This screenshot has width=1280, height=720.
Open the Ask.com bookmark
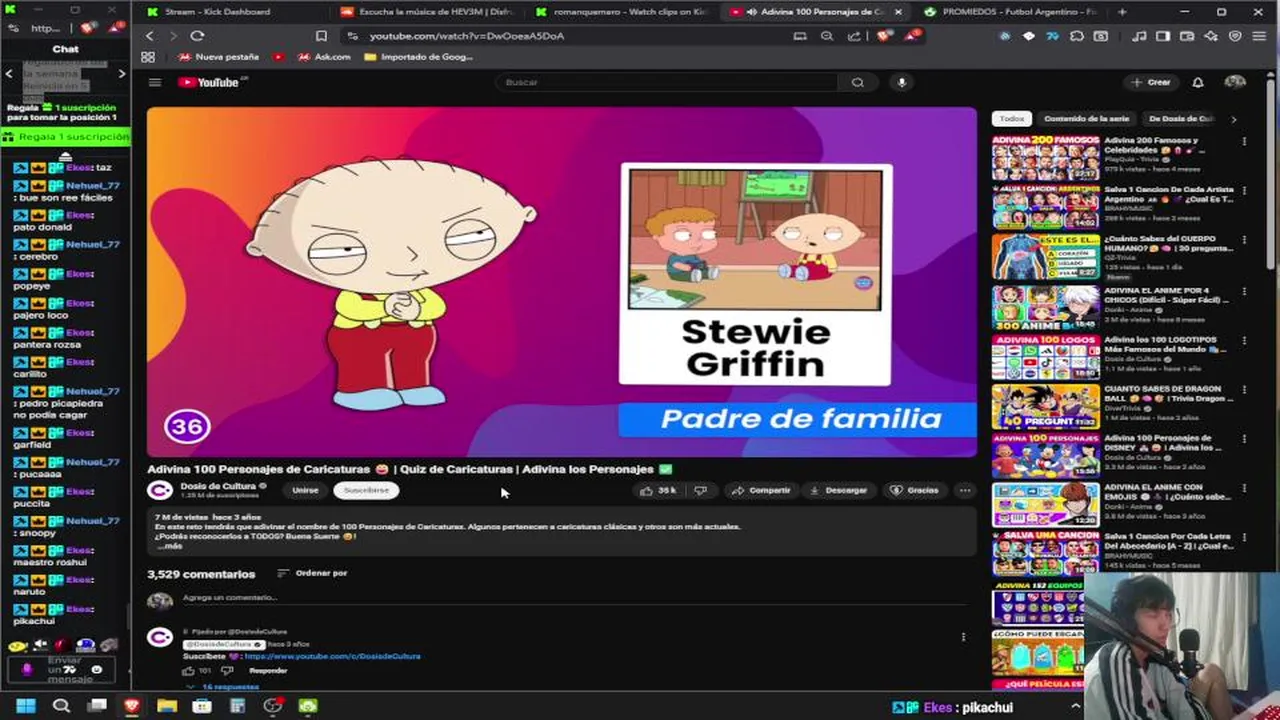pos(324,57)
